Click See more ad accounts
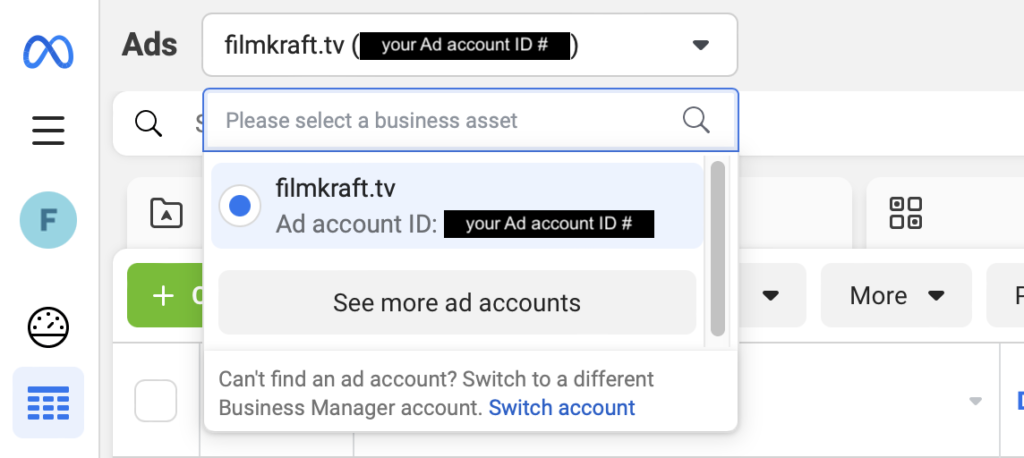This screenshot has height=458, width=1024. tap(457, 302)
